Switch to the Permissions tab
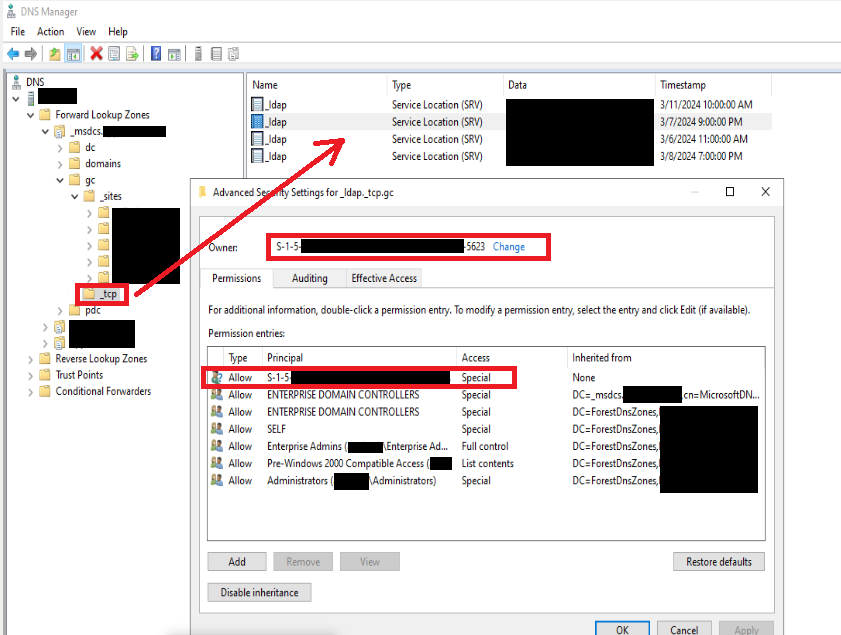Viewport: 841px width, 635px height. coord(237,278)
